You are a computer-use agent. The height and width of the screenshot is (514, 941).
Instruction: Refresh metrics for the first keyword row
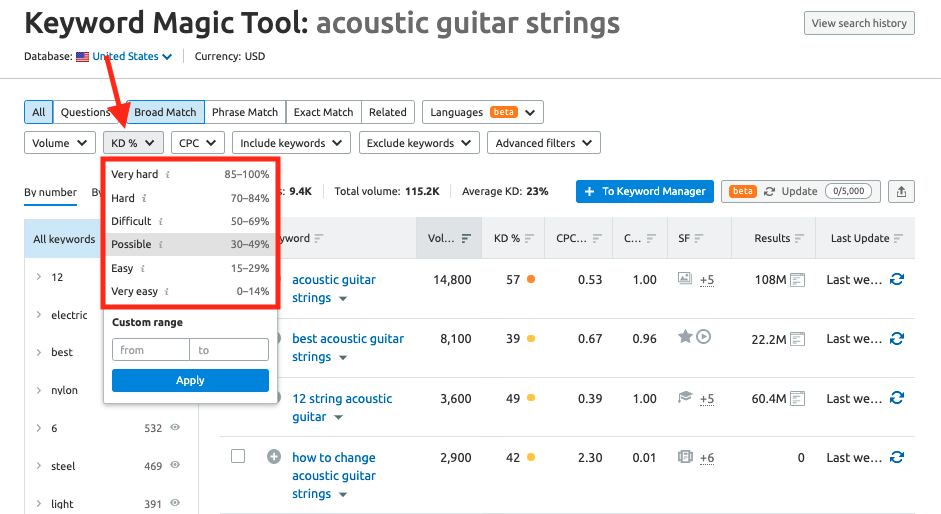[897, 280]
